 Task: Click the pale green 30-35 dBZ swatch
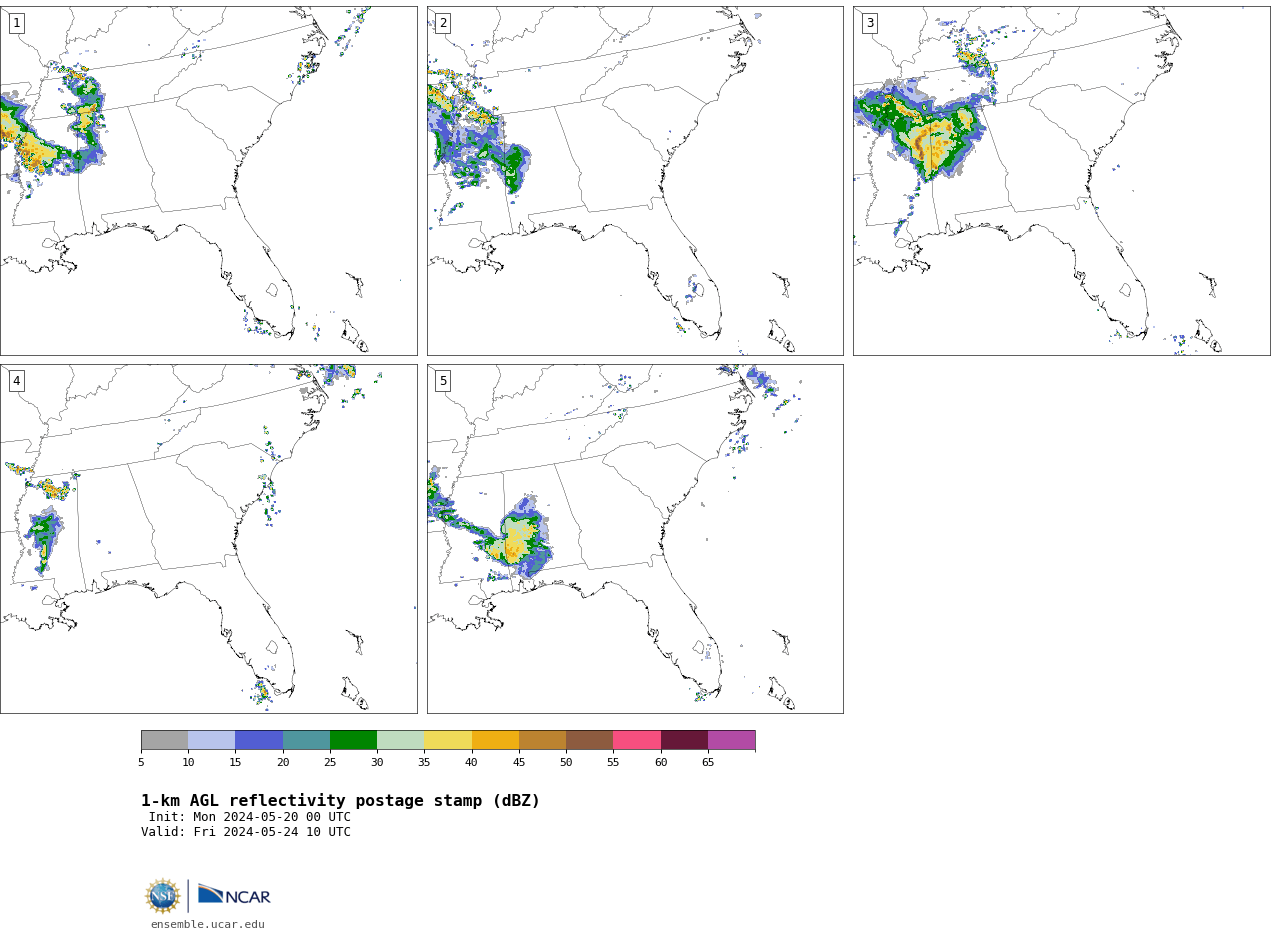(x=400, y=740)
